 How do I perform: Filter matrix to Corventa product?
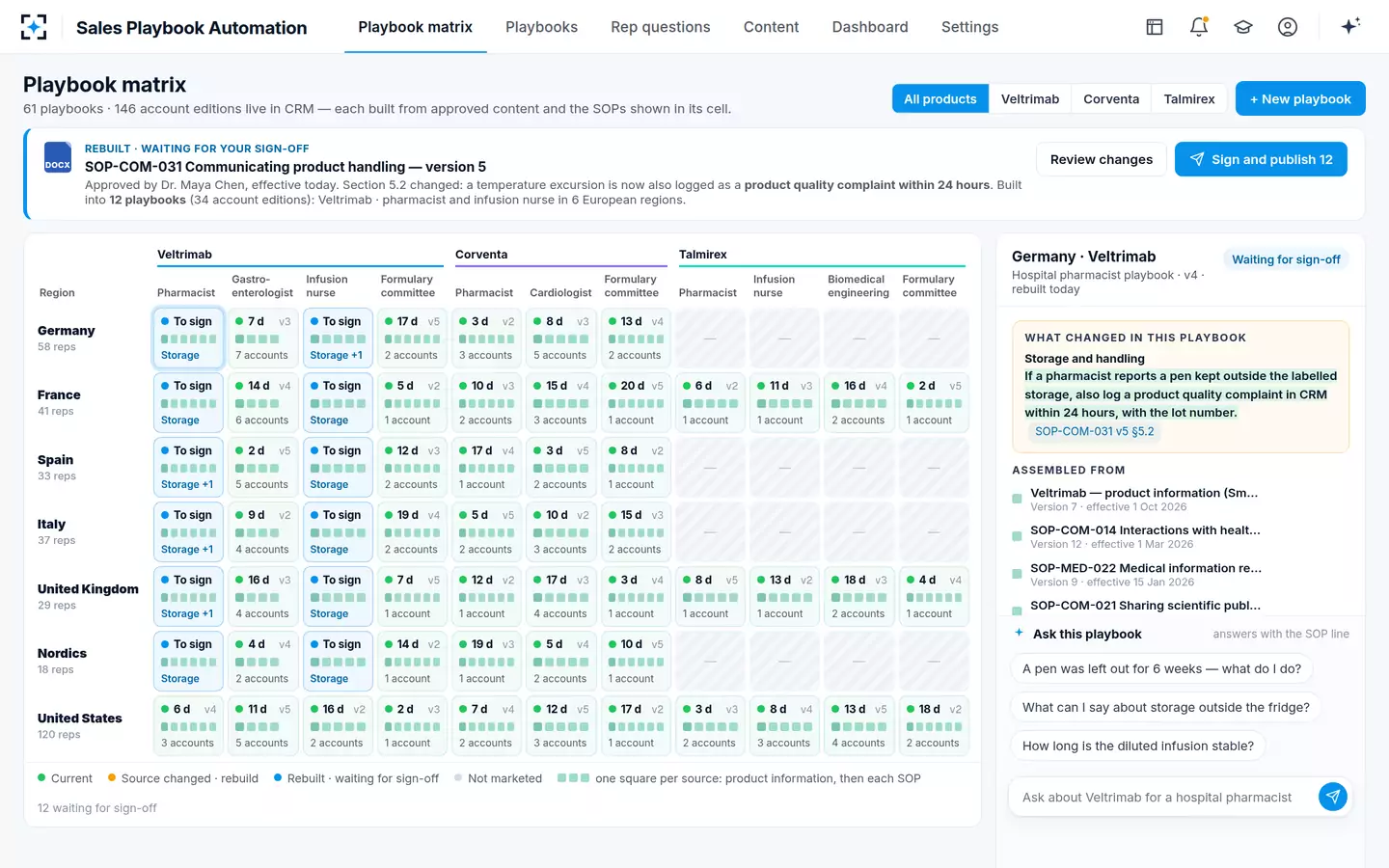[1111, 98]
